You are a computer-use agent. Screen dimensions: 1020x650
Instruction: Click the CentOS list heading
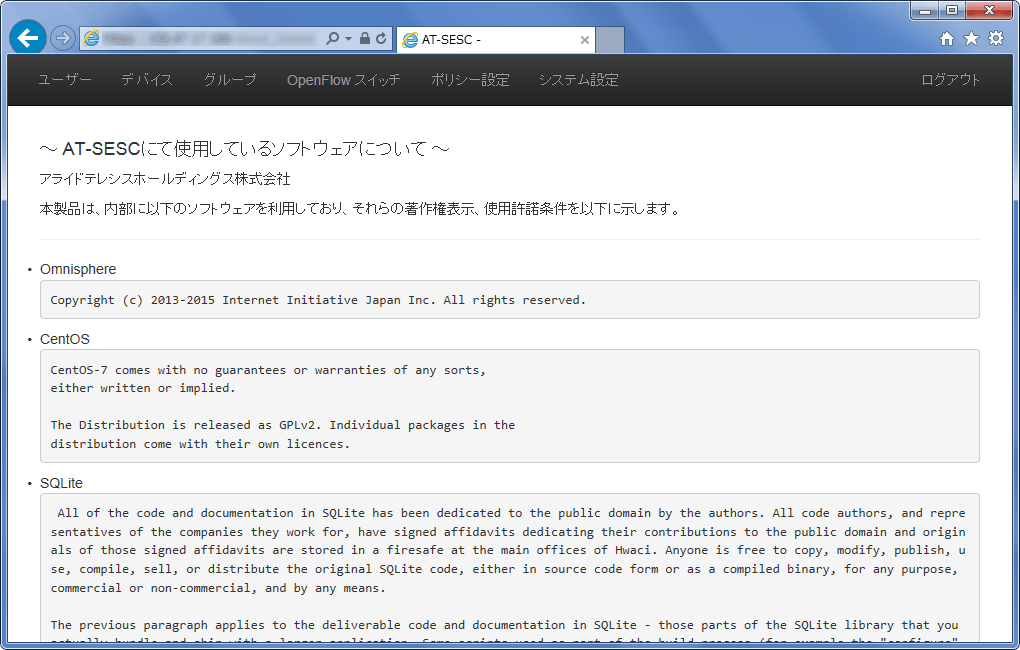tap(65, 339)
